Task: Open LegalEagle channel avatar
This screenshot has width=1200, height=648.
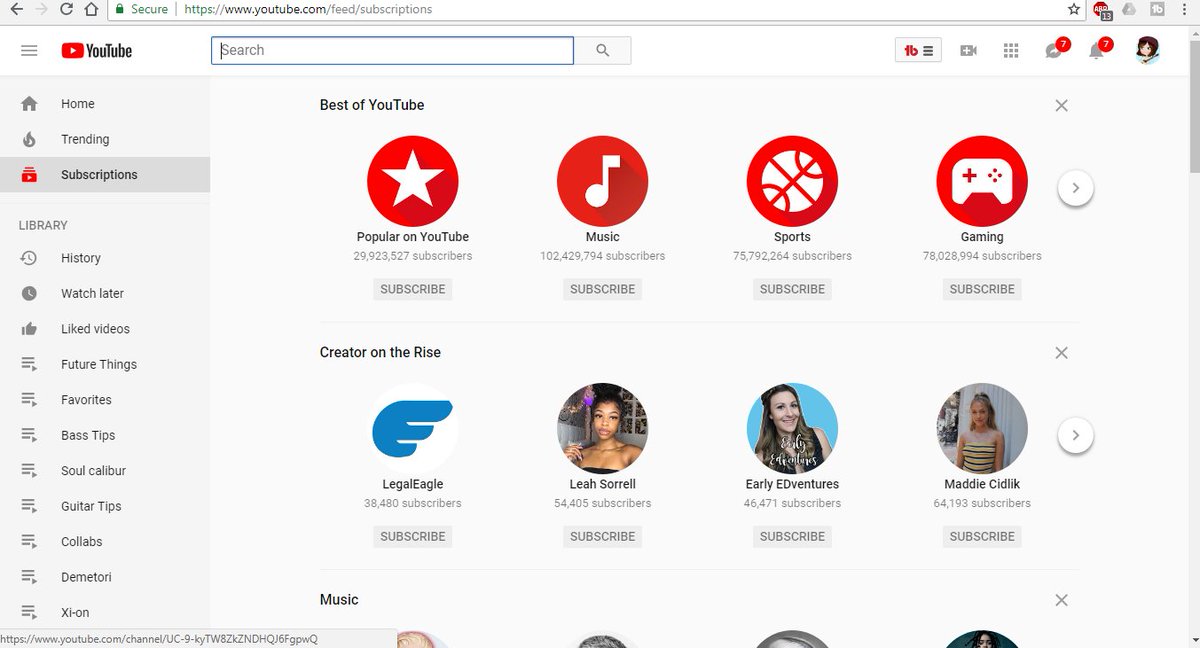Action: (413, 428)
